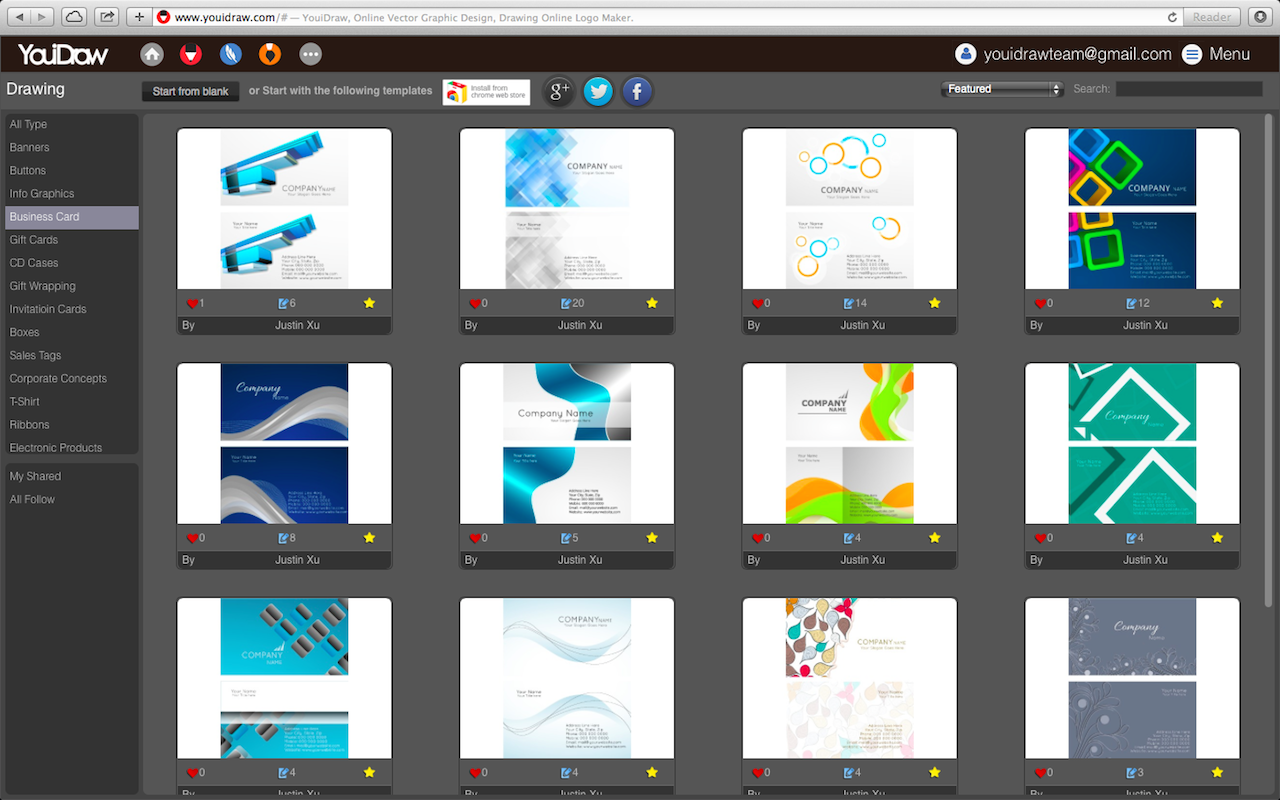Image resolution: width=1280 pixels, height=800 pixels.
Task: Click the YouiDraw Home icon
Action: pos(151,54)
